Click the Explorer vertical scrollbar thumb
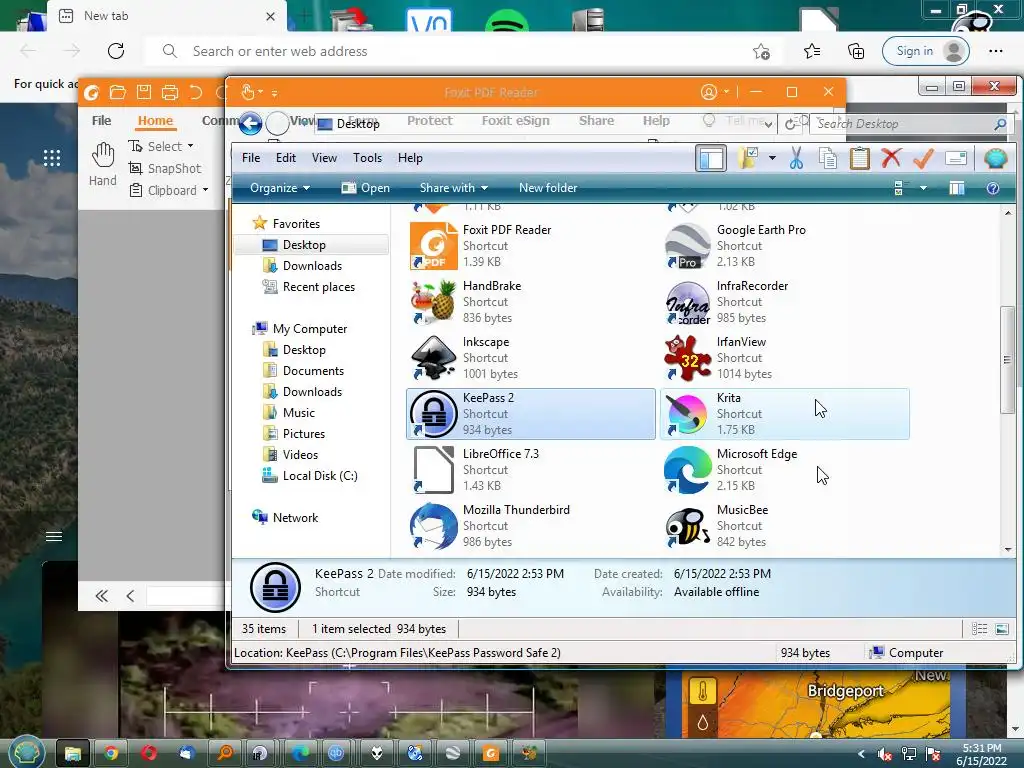 tap(1007, 359)
